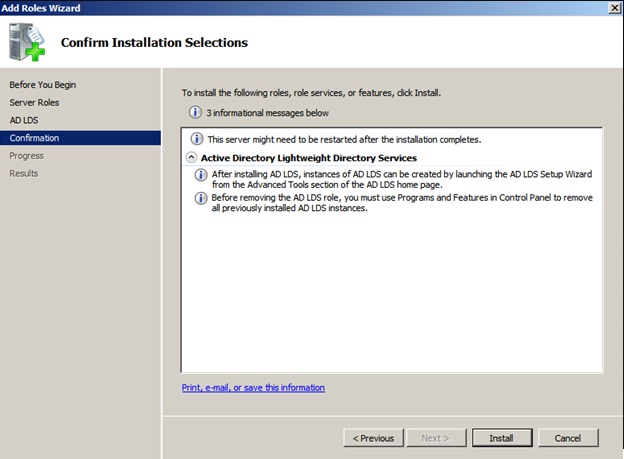
Task: Click '3 informational messages below' text
Action: [267, 113]
